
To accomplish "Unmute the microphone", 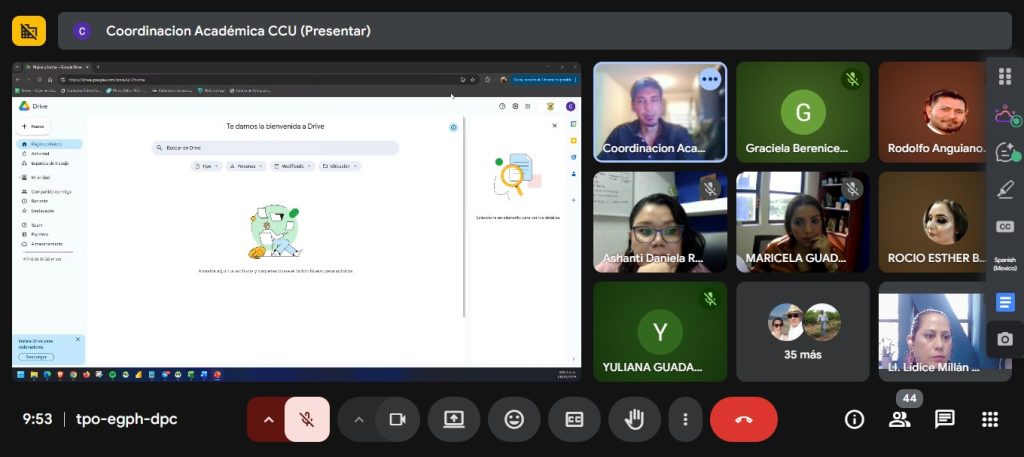I will tap(307, 419).
